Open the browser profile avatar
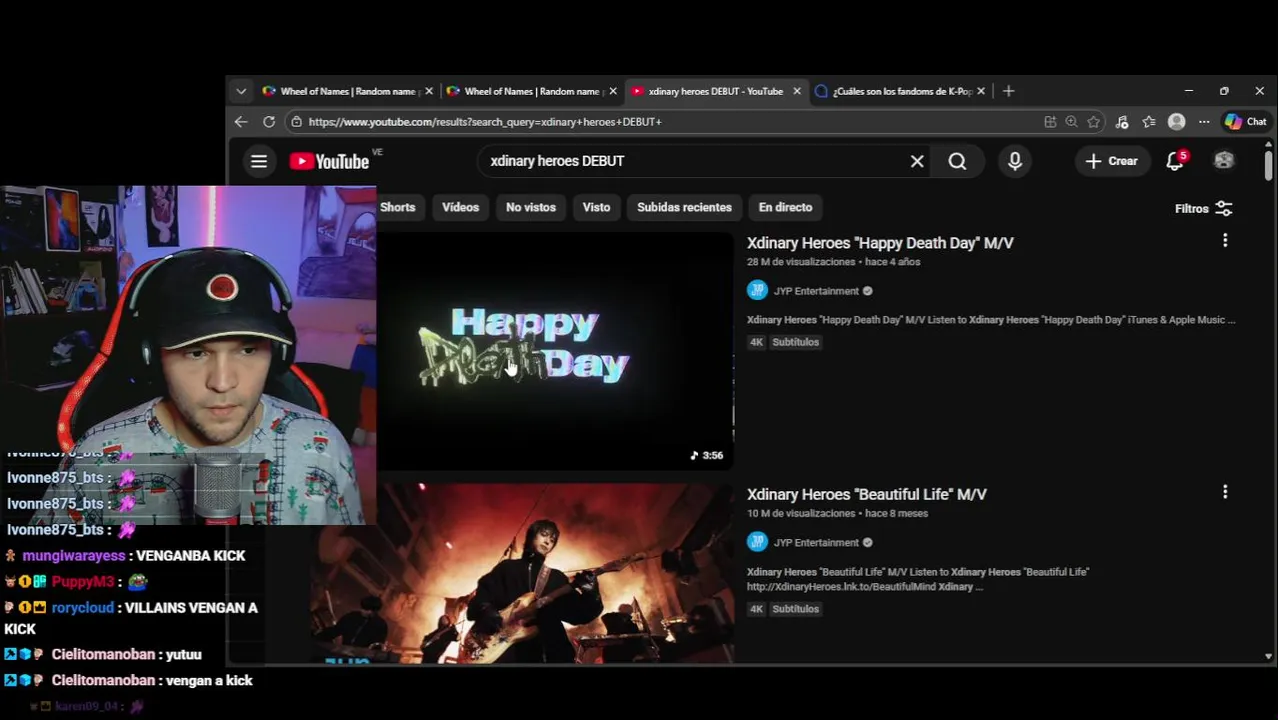 pyautogui.click(x=1177, y=122)
